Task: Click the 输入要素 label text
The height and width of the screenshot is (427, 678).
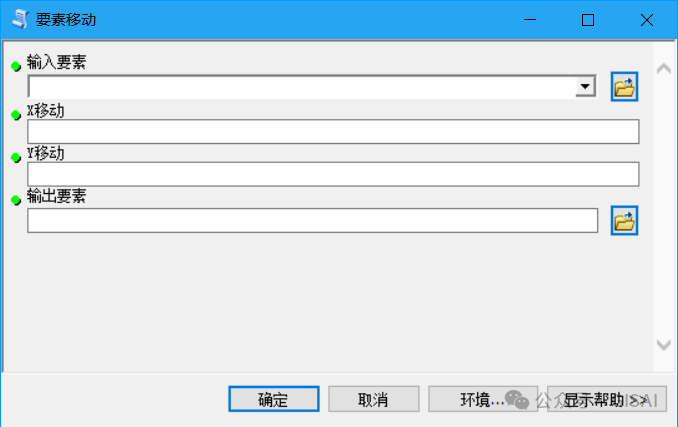Action: [56, 62]
